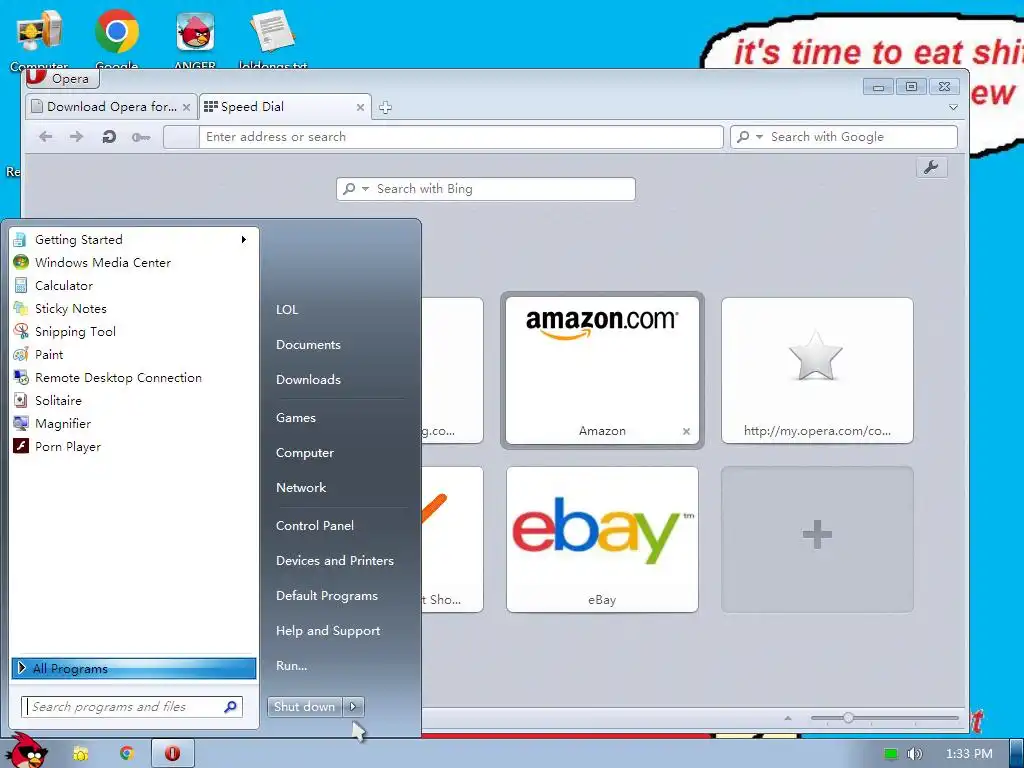Screen dimensions: 1024x768
Task: Open Games from Start menu
Action: pyautogui.click(x=296, y=418)
